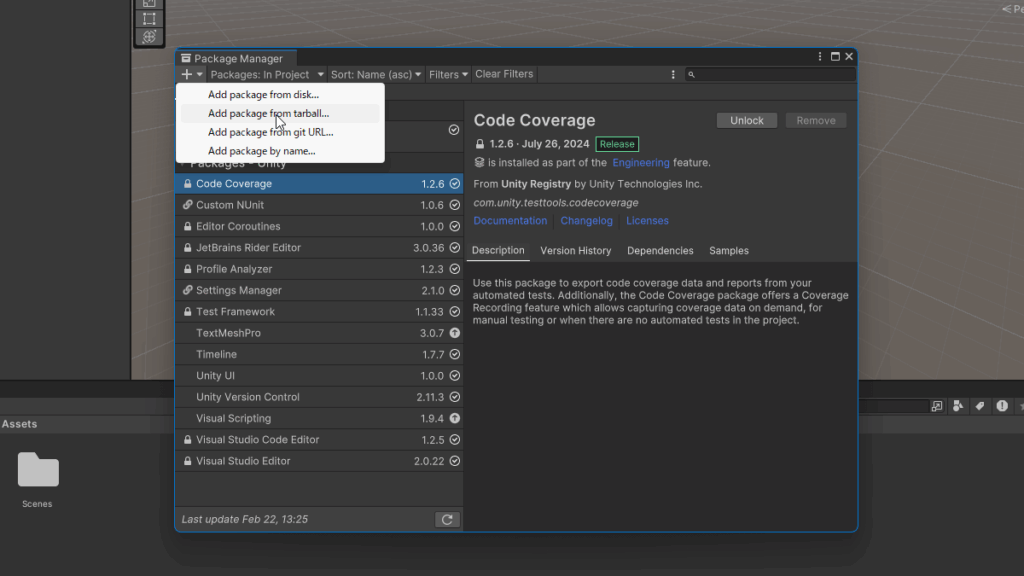Click the search-by-label tag icon
This screenshot has height=576, width=1024.
coord(980,406)
